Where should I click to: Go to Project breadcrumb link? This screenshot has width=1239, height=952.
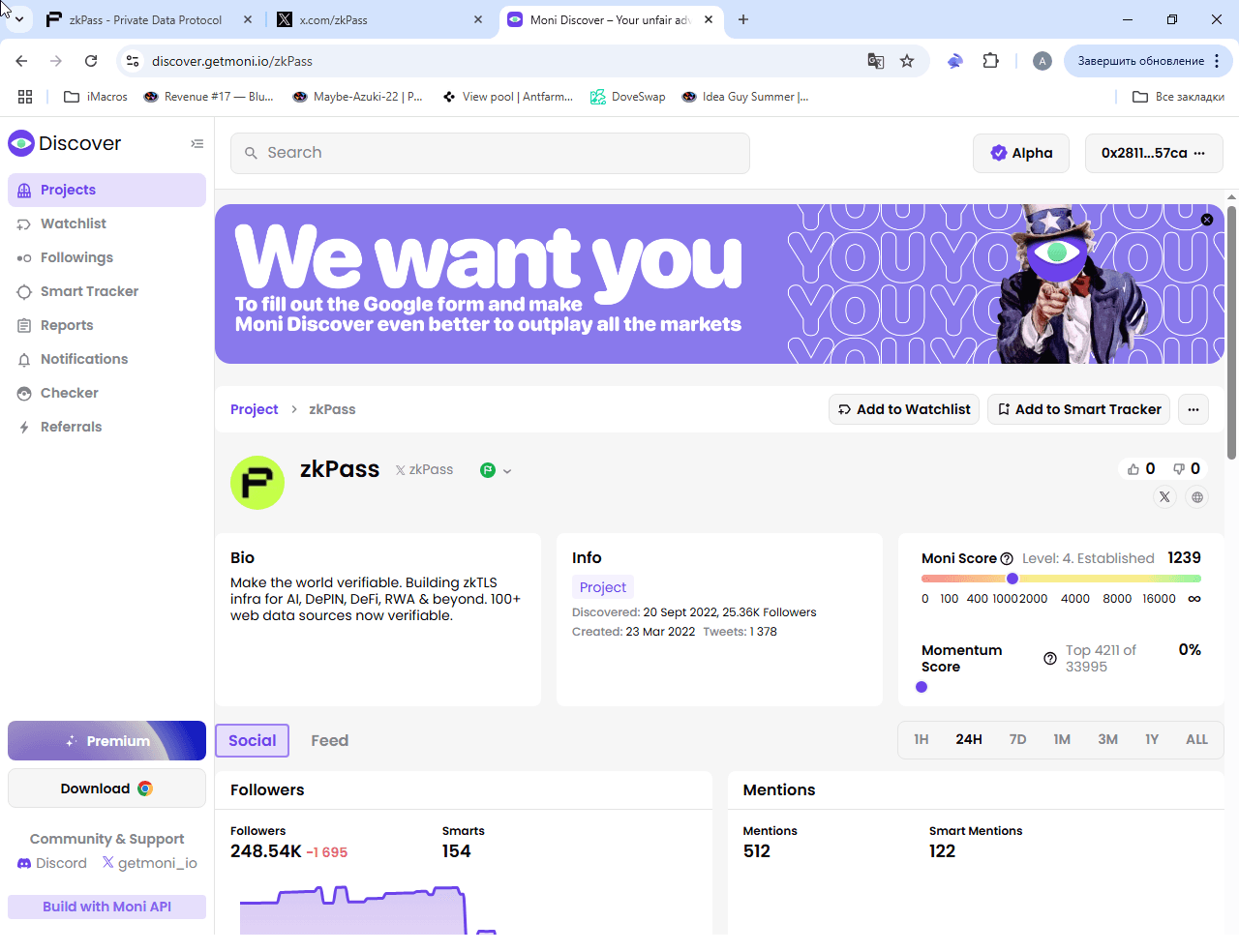tap(254, 409)
